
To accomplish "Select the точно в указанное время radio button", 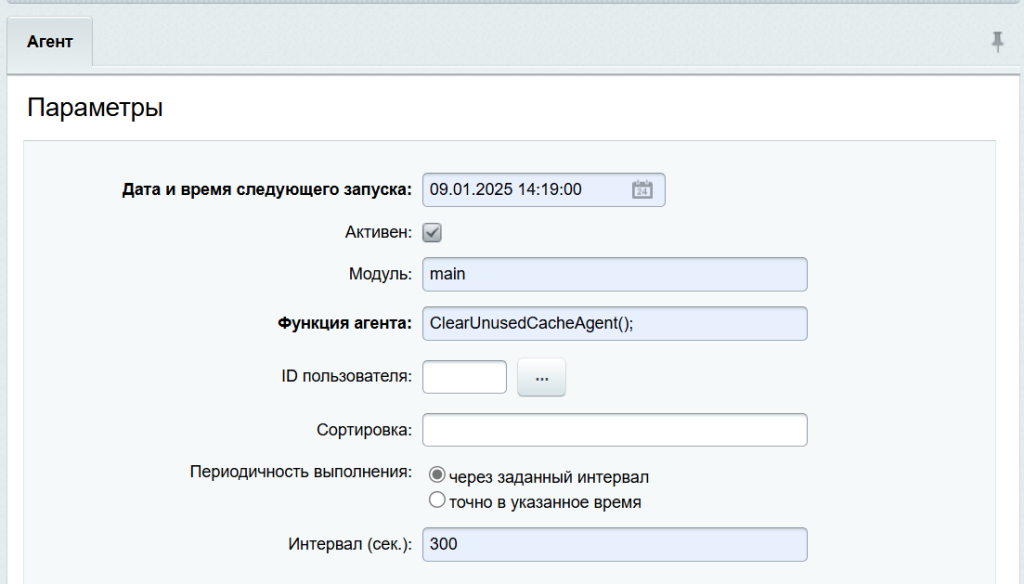I will coord(437,500).
